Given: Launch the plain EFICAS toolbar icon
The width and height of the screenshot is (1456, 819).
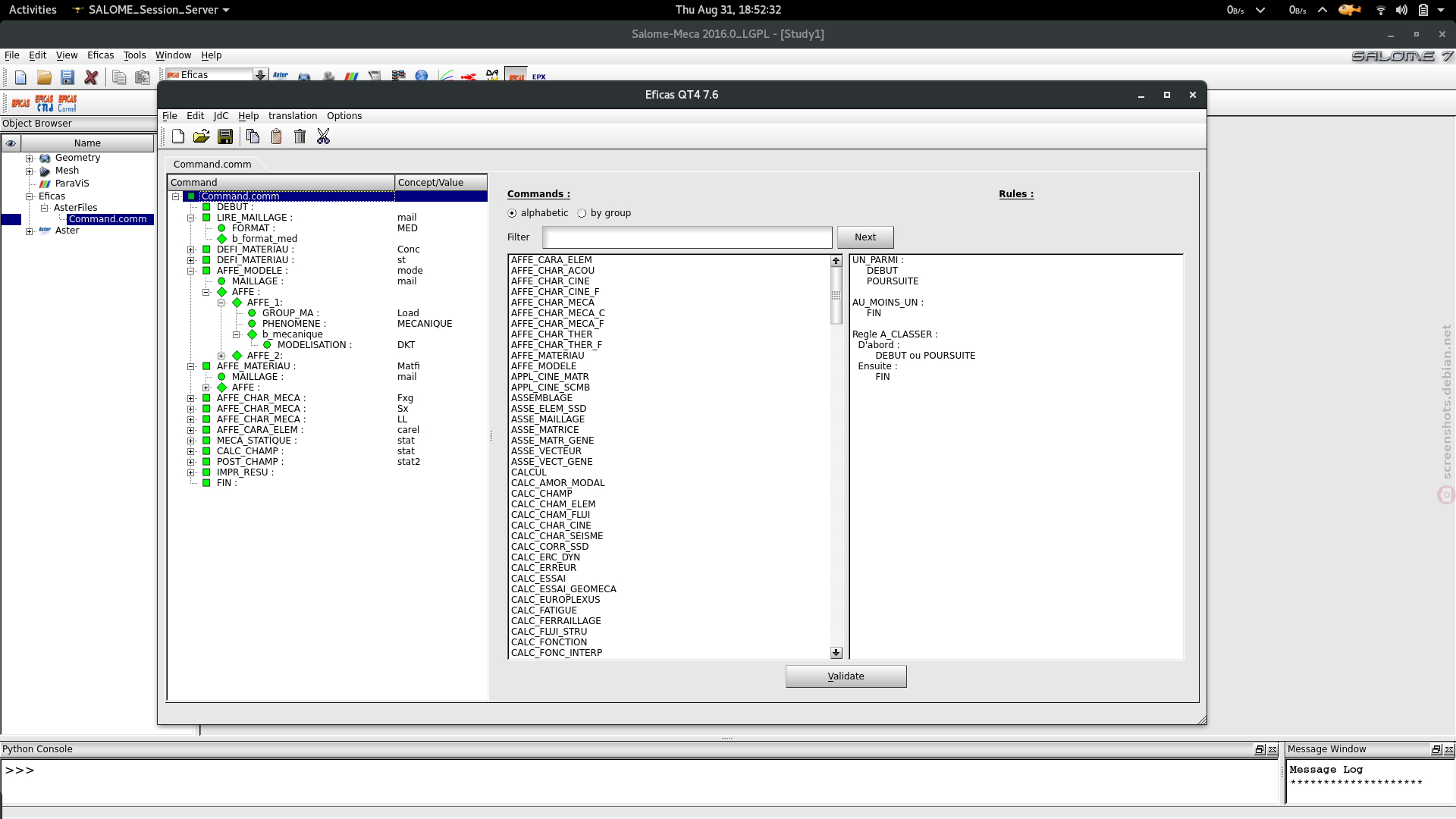Looking at the screenshot, I should [20, 102].
